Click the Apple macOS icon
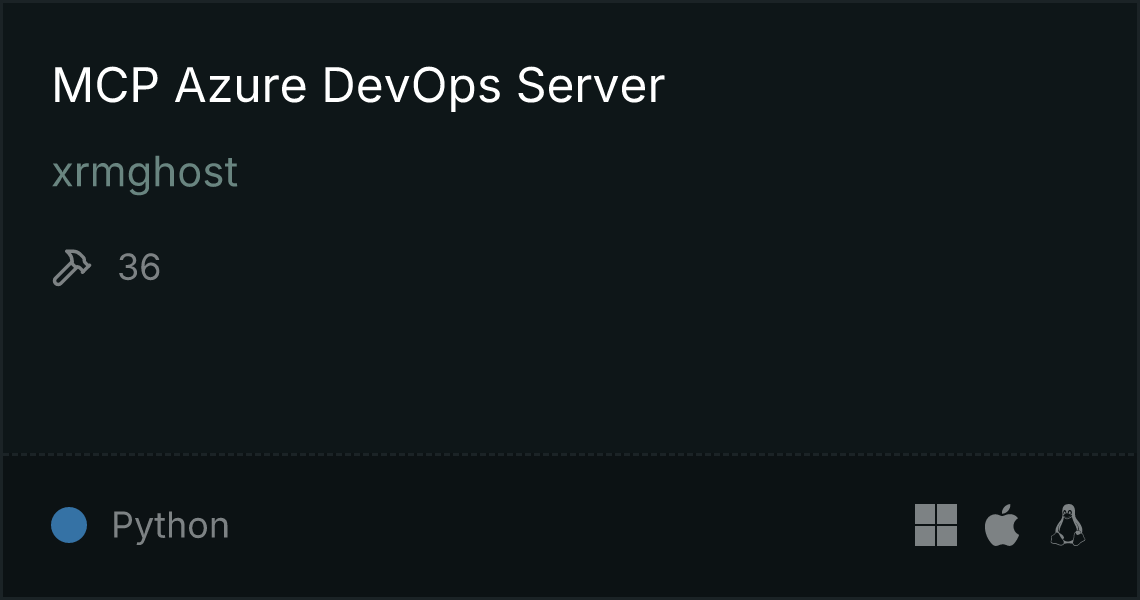 pyautogui.click(x=1002, y=525)
